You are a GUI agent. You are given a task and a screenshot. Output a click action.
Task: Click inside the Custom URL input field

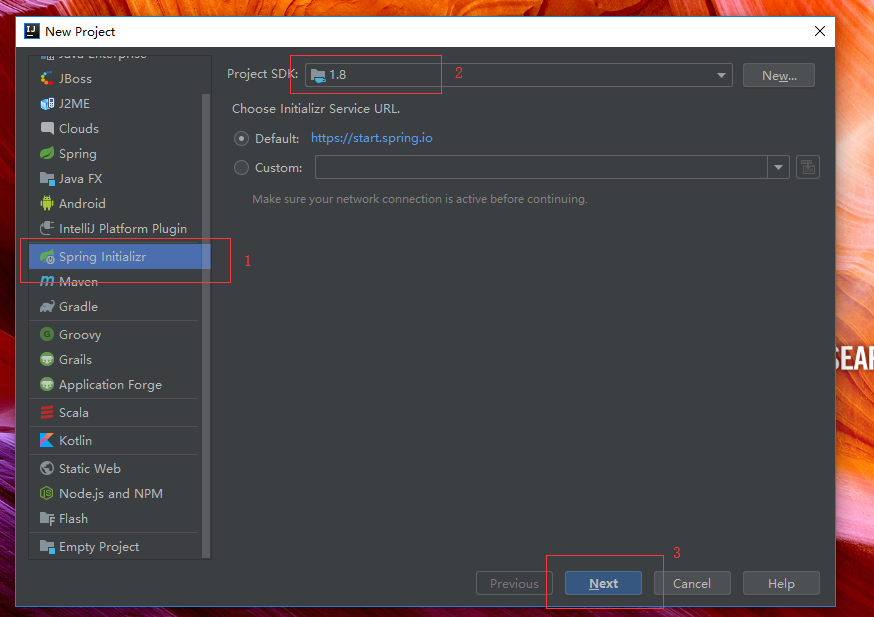pyautogui.click(x=541, y=167)
